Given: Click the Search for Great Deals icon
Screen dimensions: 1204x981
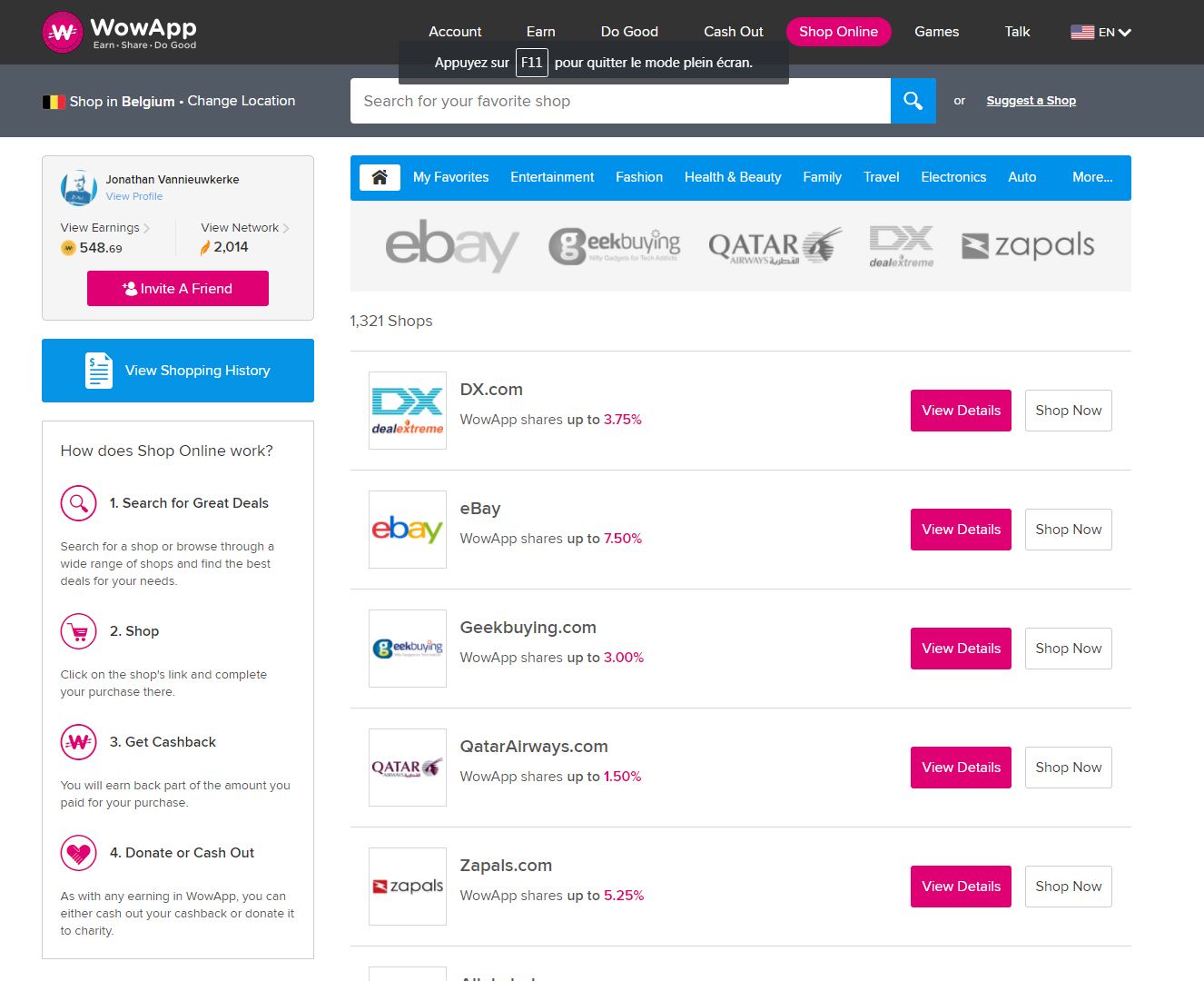Looking at the screenshot, I should click(79, 503).
